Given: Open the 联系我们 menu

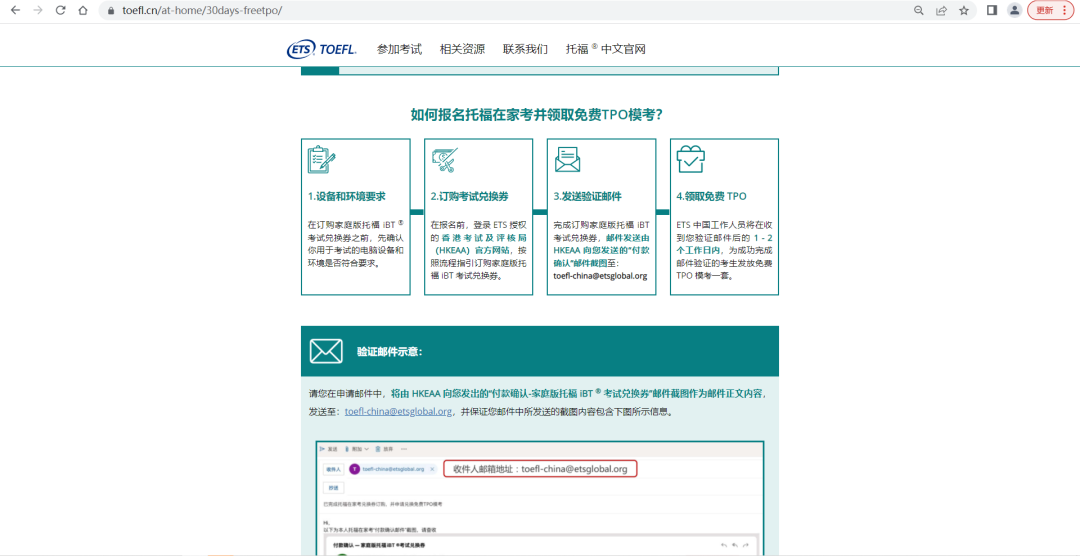Looking at the screenshot, I should 526,49.
